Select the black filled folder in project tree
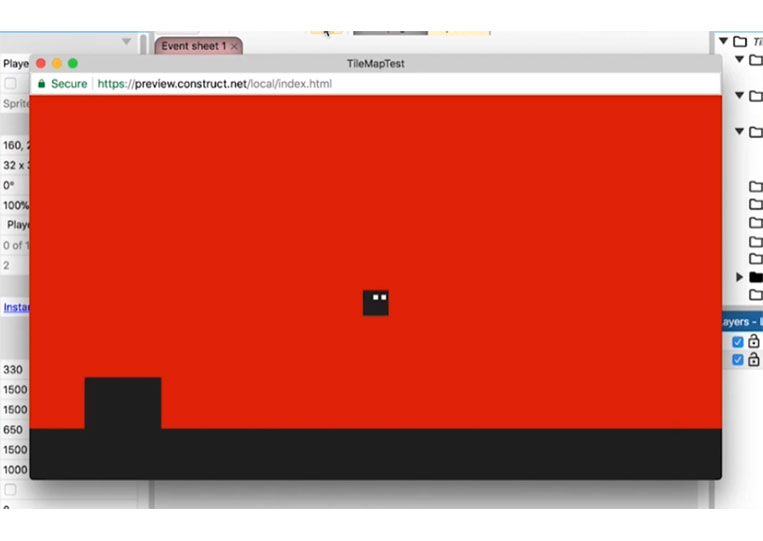 click(x=756, y=277)
